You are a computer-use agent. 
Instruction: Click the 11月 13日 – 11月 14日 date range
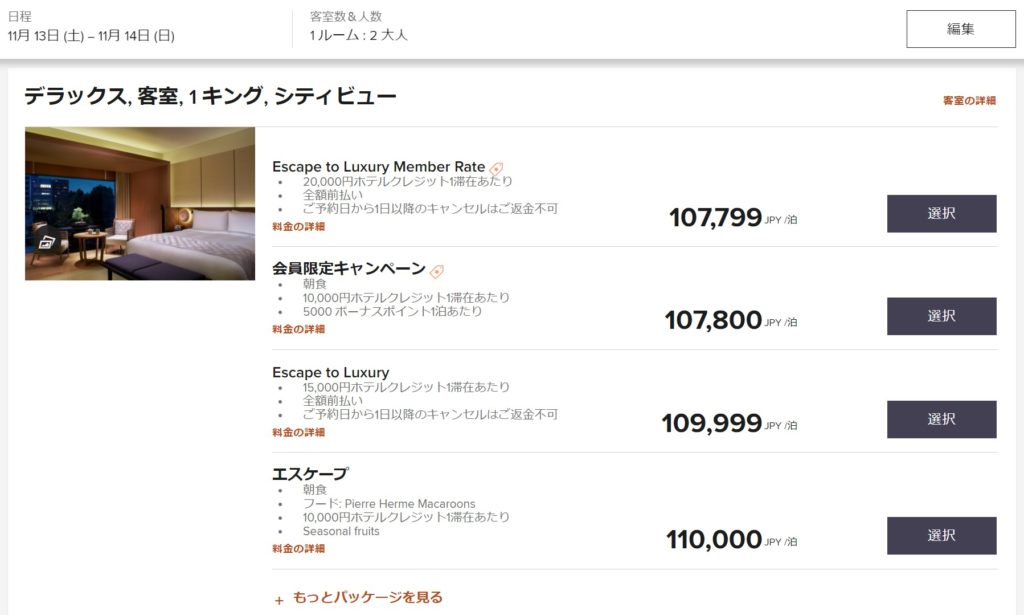pyautogui.click(x=91, y=36)
